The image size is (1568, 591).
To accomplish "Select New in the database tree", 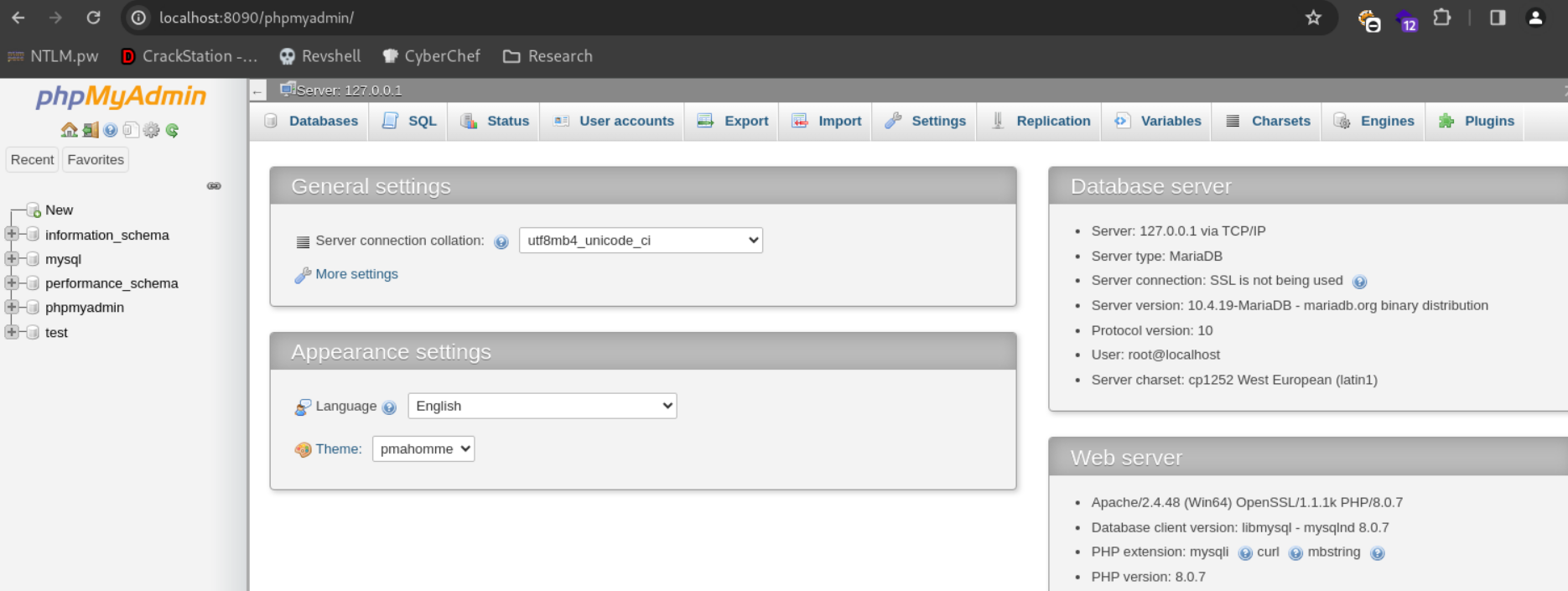I will click(x=59, y=210).
